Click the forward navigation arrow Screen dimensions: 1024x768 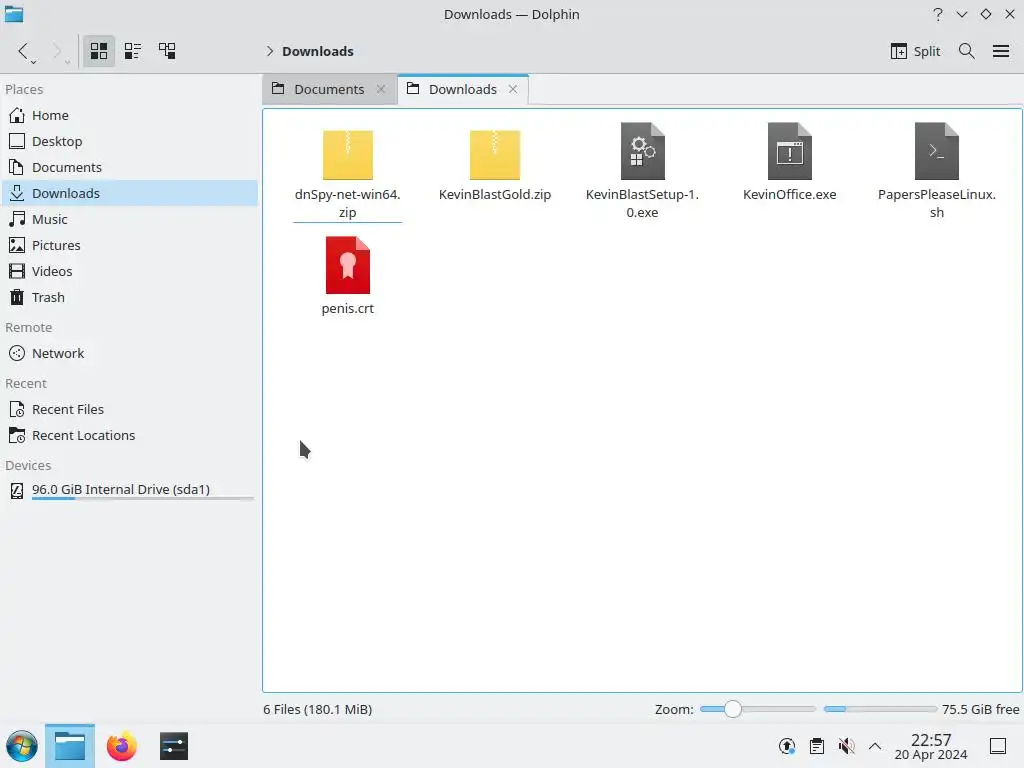click(57, 51)
